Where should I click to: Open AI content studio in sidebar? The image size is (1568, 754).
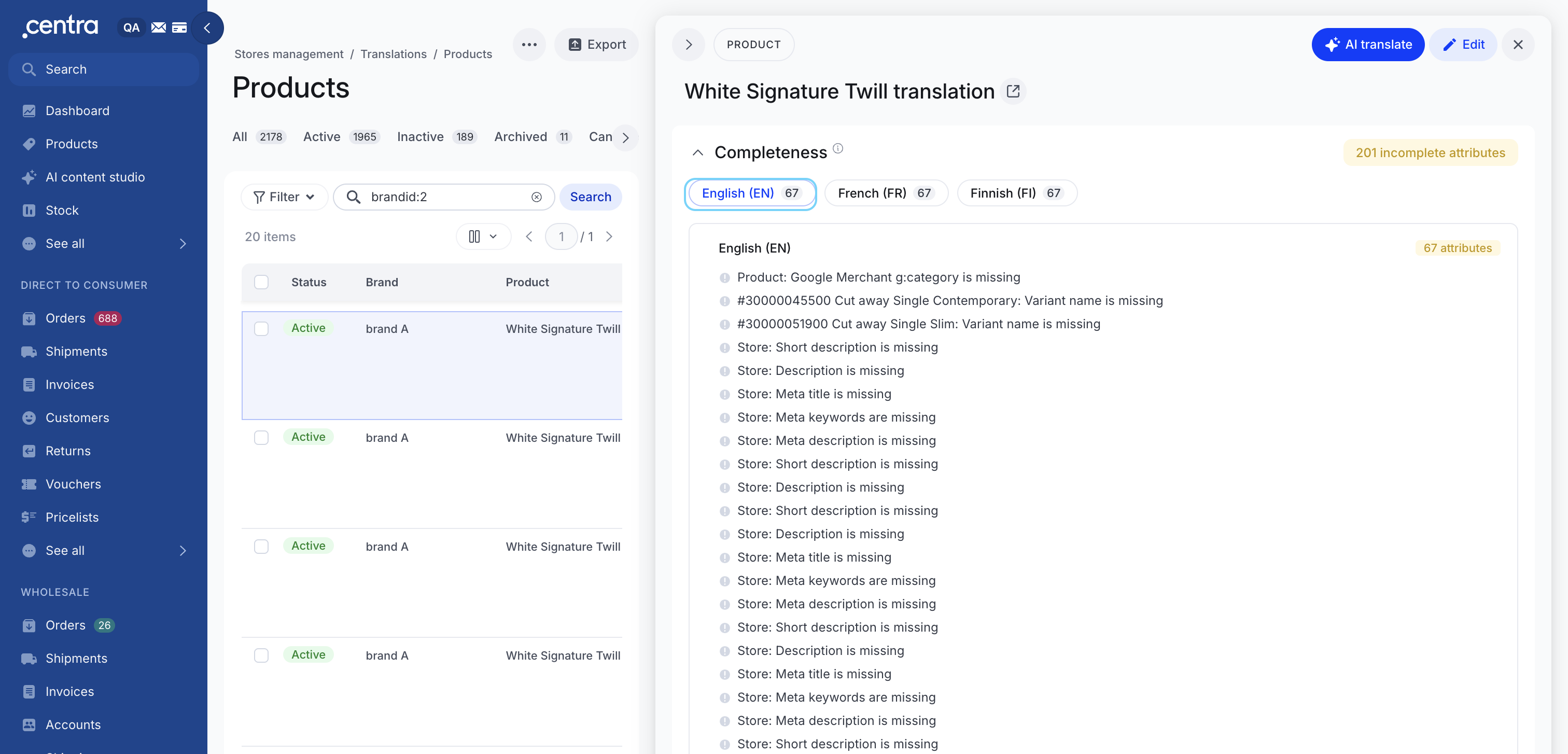95,177
